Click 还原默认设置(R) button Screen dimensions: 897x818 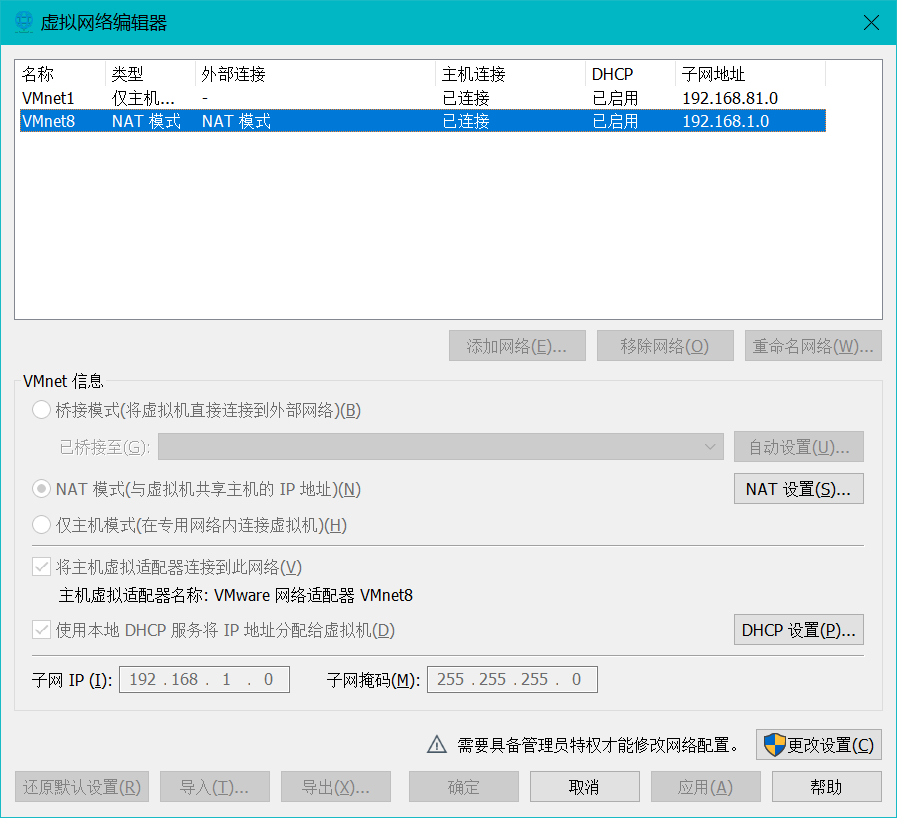82,787
